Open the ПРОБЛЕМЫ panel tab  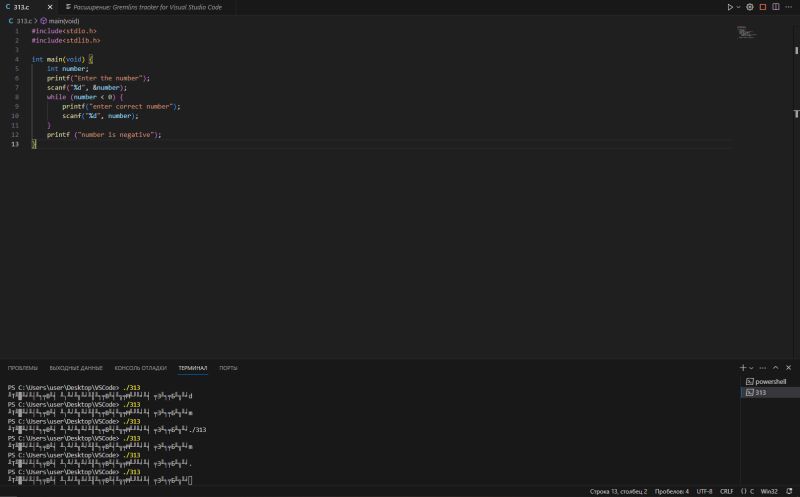coord(22,368)
